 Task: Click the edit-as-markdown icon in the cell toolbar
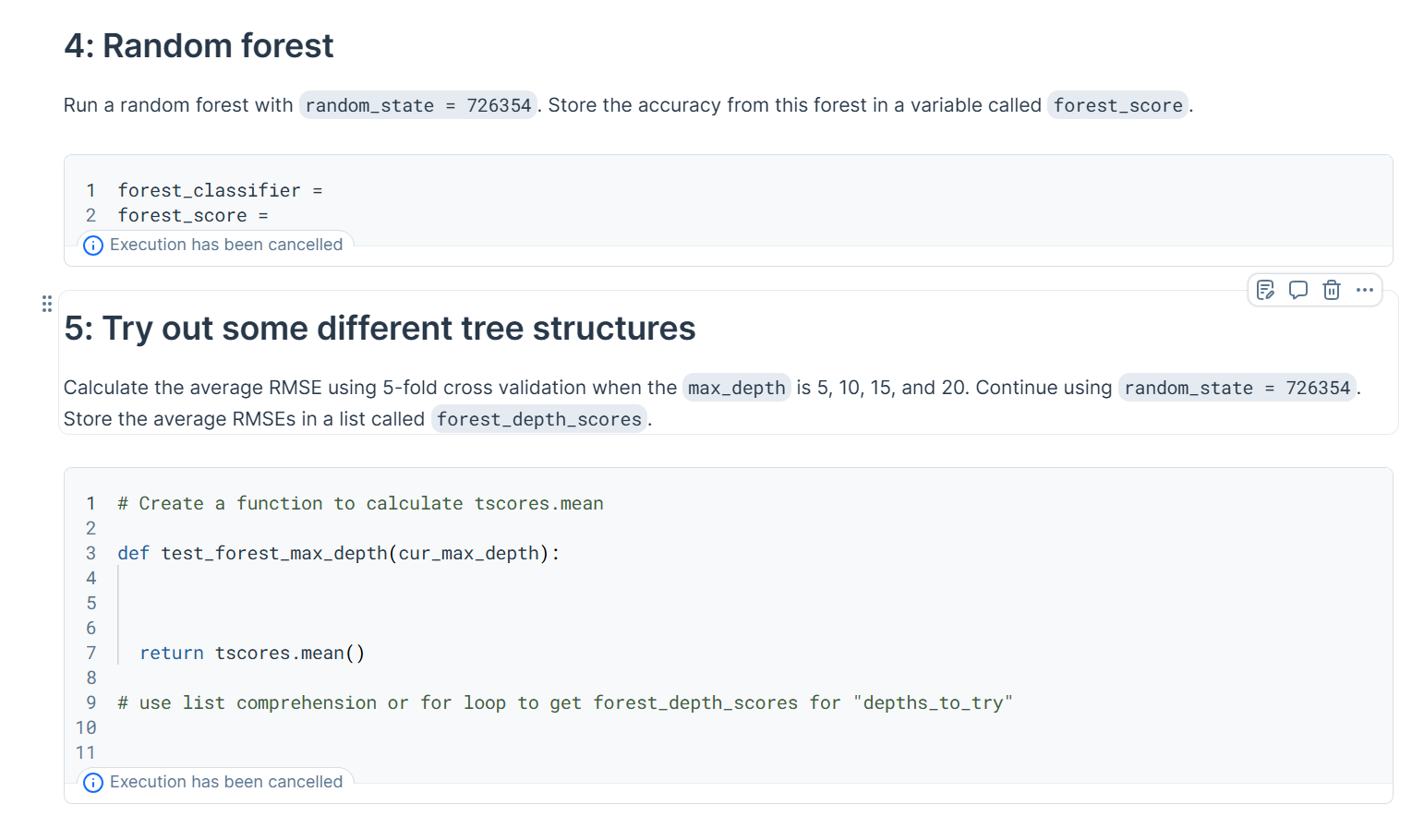1265,290
